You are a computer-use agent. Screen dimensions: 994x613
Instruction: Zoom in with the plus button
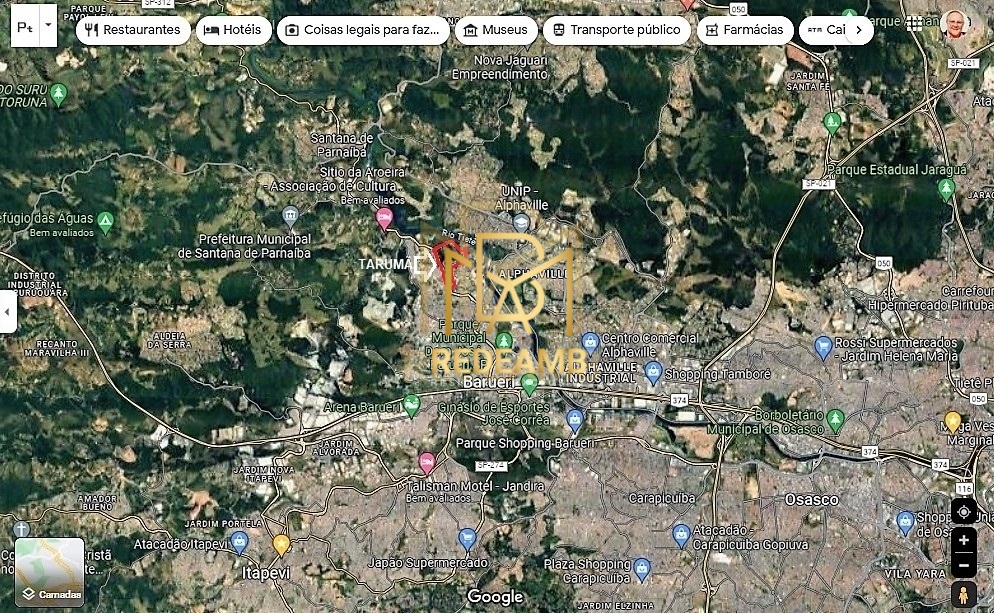[x=964, y=540]
